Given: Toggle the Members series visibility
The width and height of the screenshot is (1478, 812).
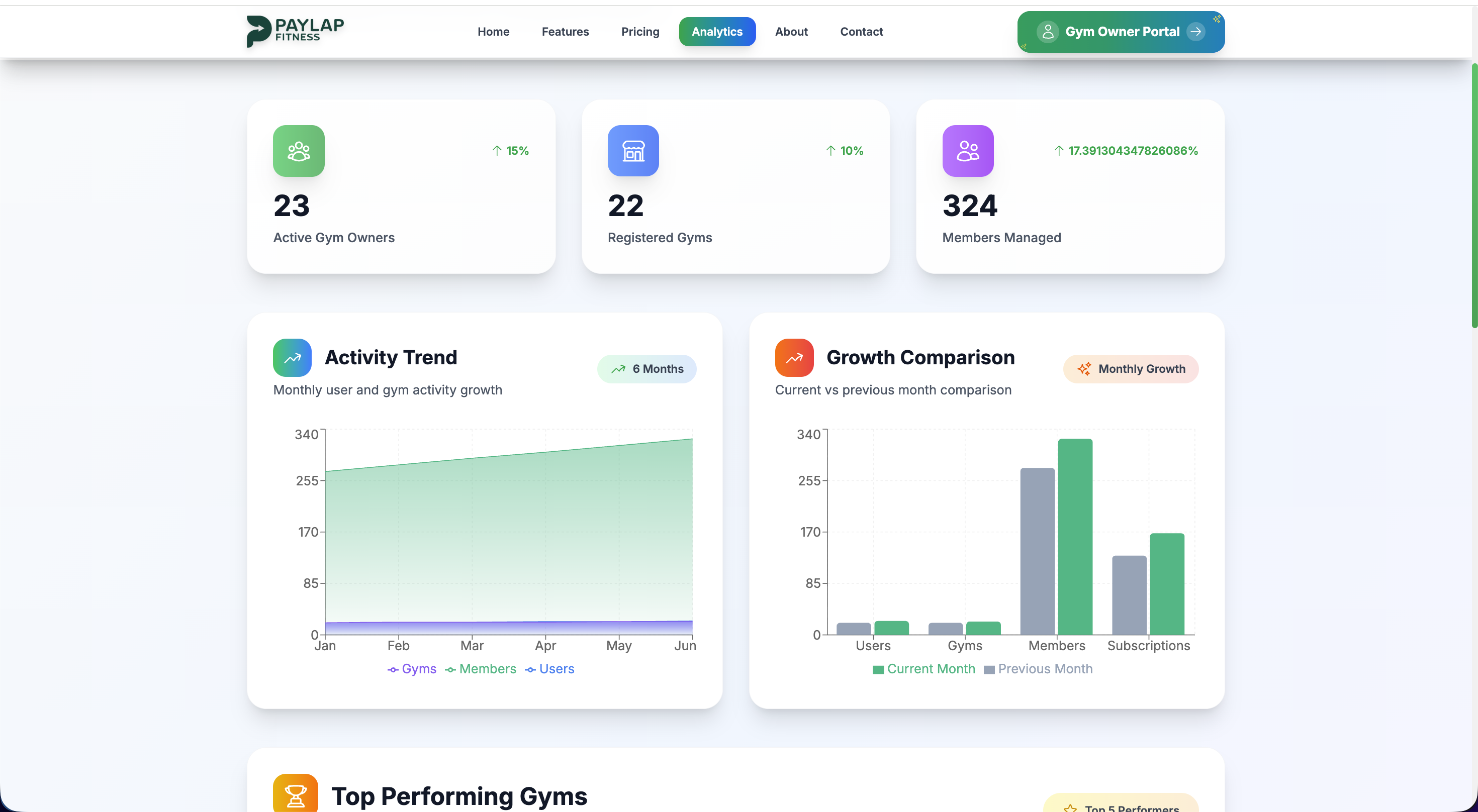Looking at the screenshot, I should point(481,669).
